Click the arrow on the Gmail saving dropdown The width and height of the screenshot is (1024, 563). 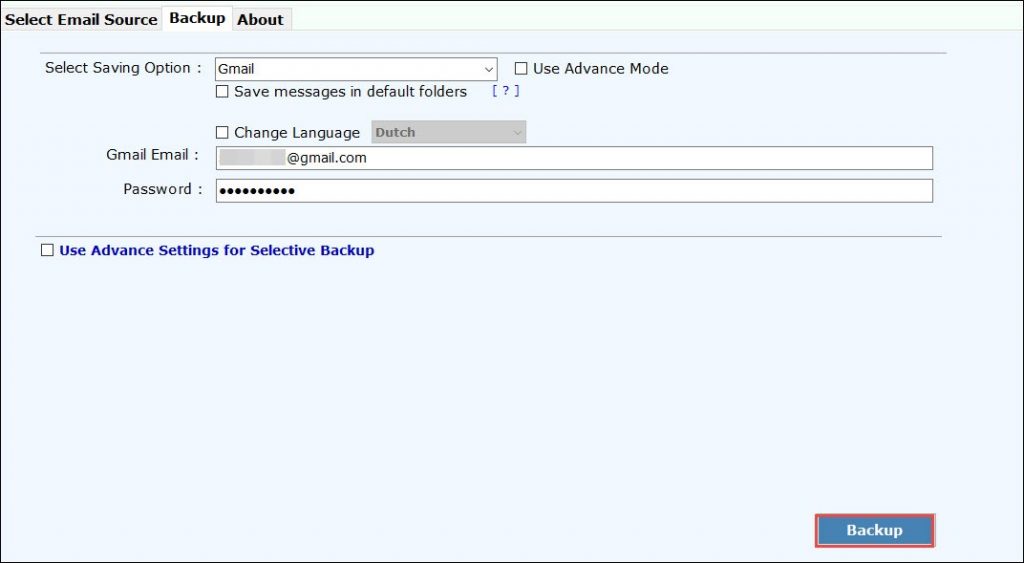[488, 70]
